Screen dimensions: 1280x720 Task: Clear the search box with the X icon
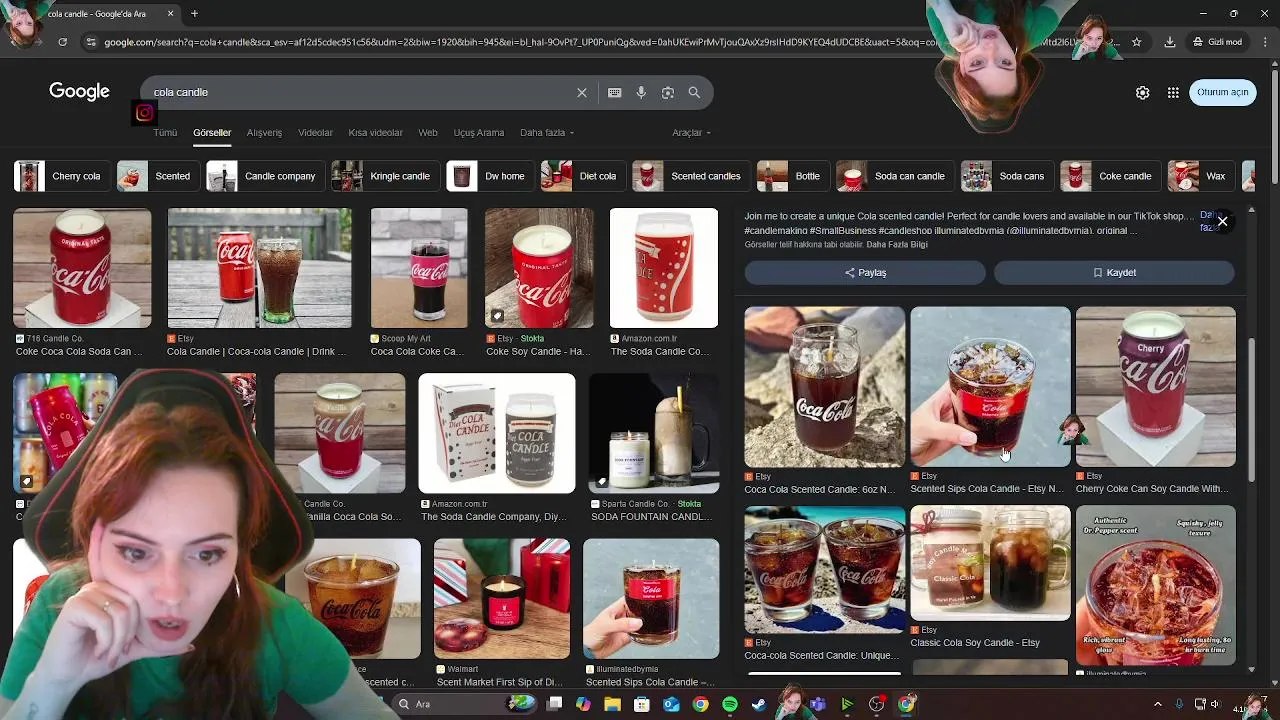point(582,92)
